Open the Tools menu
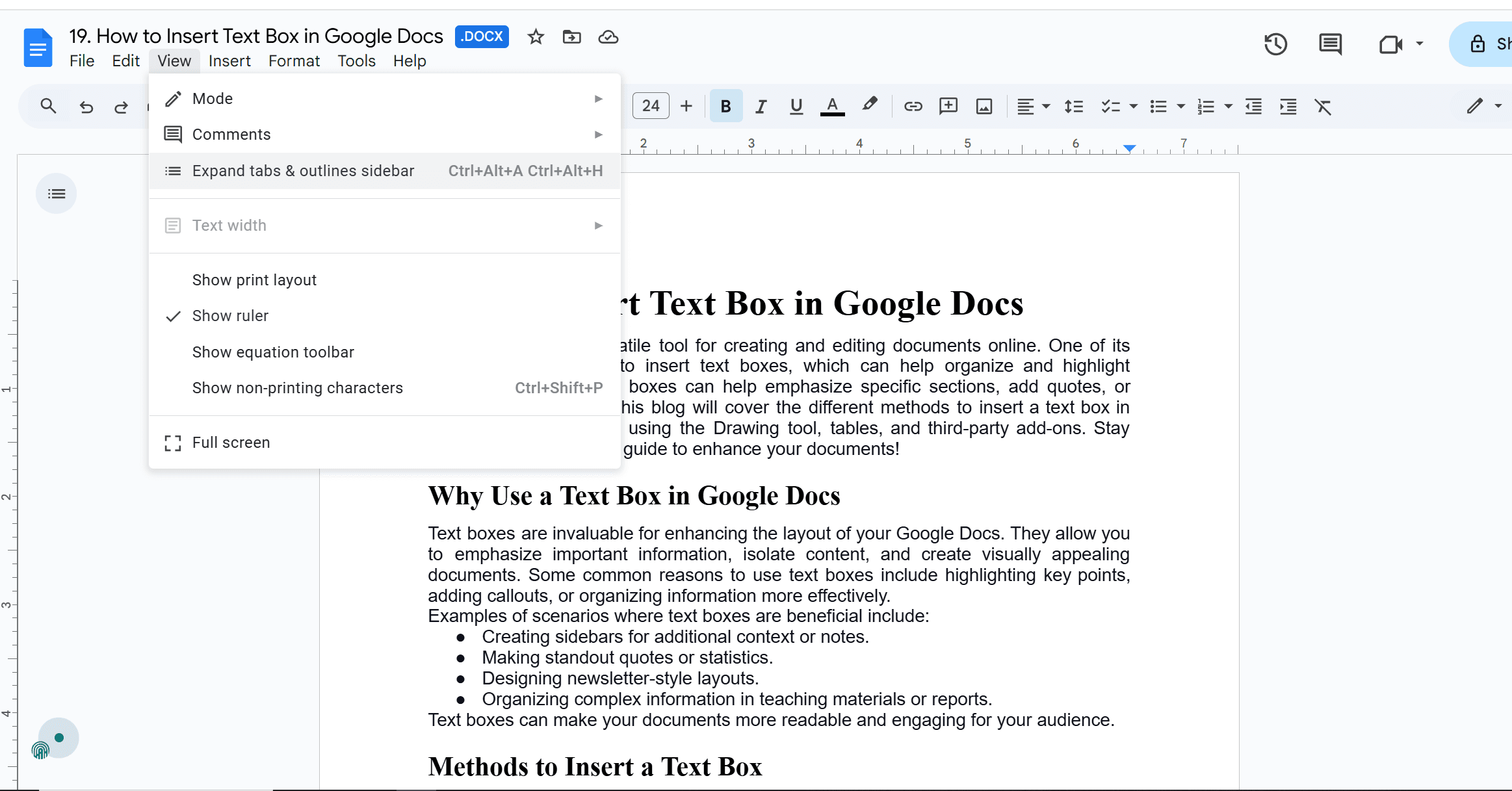Viewport: 1512px width, 791px height. click(x=356, y=61)
